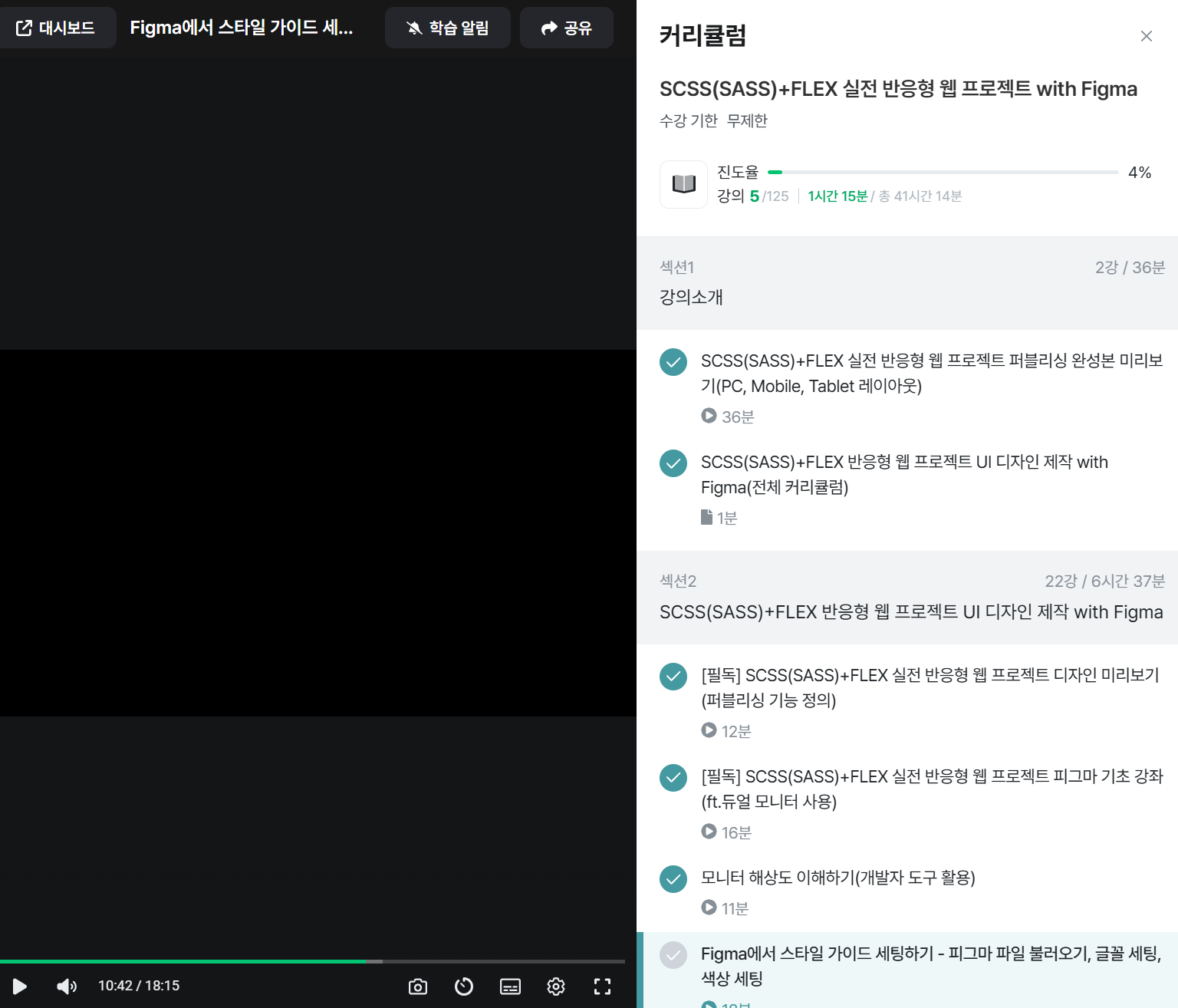
Task: Open the 대시보드 dashboard button
Action: pos(56,28)
